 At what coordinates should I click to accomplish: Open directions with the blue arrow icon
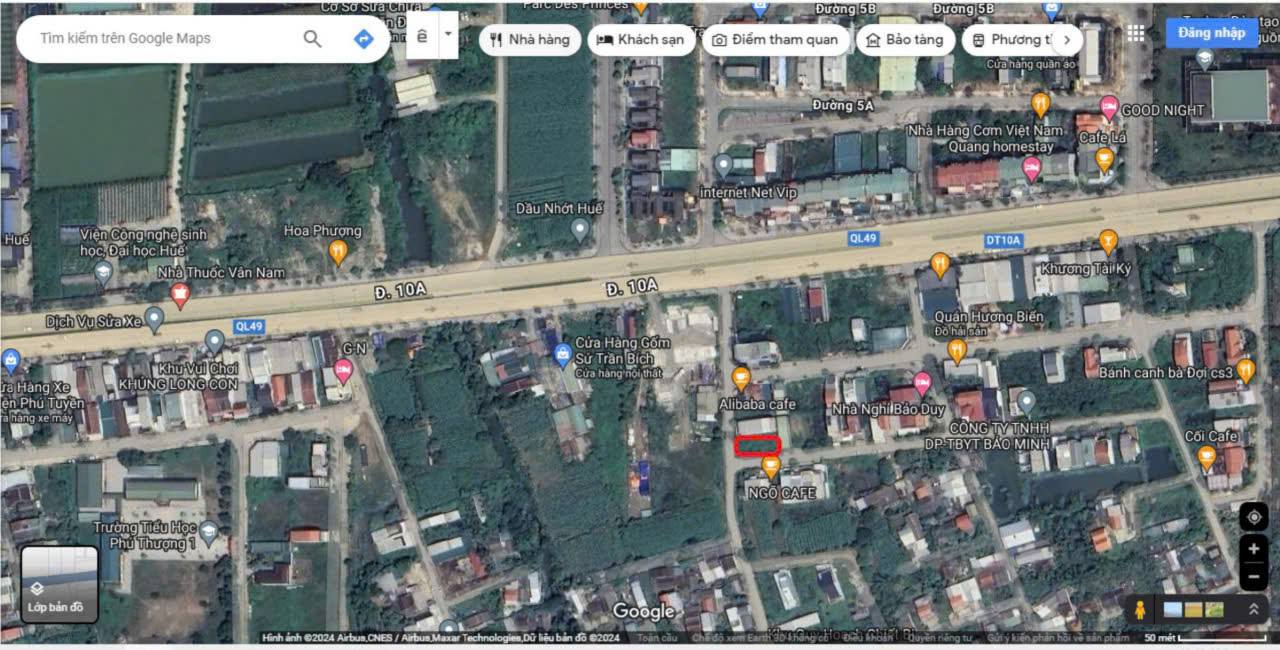364,39
